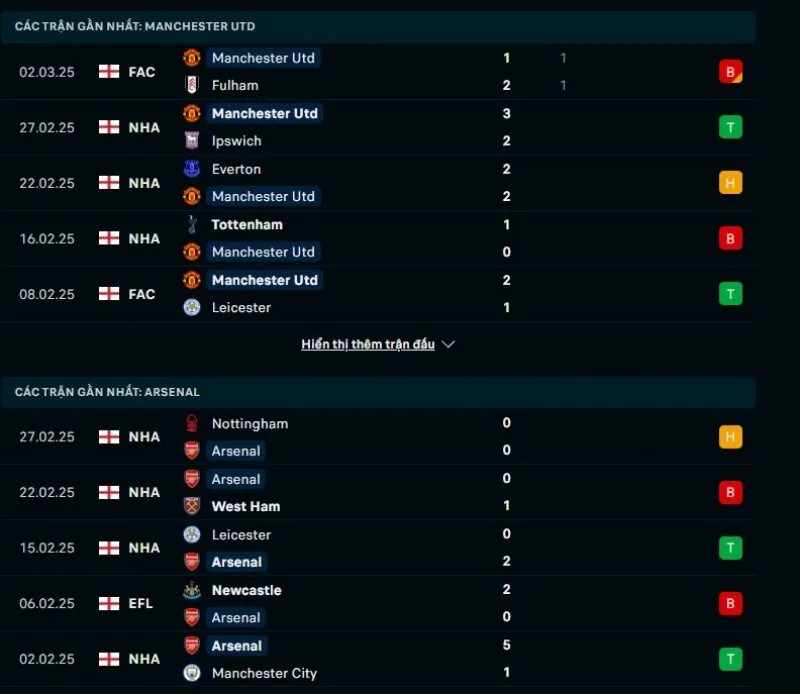The width and height of the screenshot is (800, 694).
Task: Click England flag on 06.02.25 EFL match
Action: click(x=109, y=603)
